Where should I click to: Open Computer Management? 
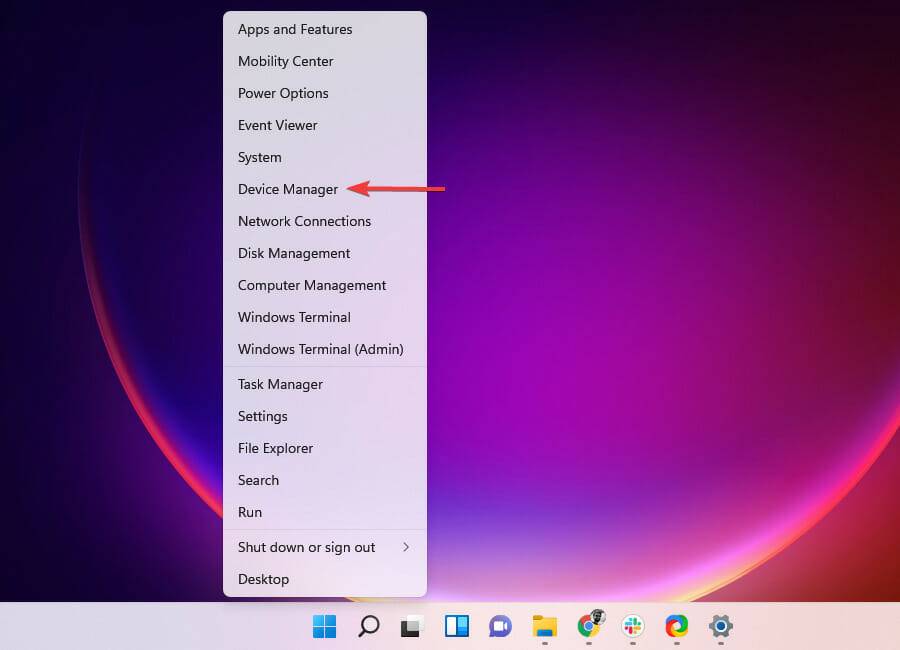tap(325, 285)
